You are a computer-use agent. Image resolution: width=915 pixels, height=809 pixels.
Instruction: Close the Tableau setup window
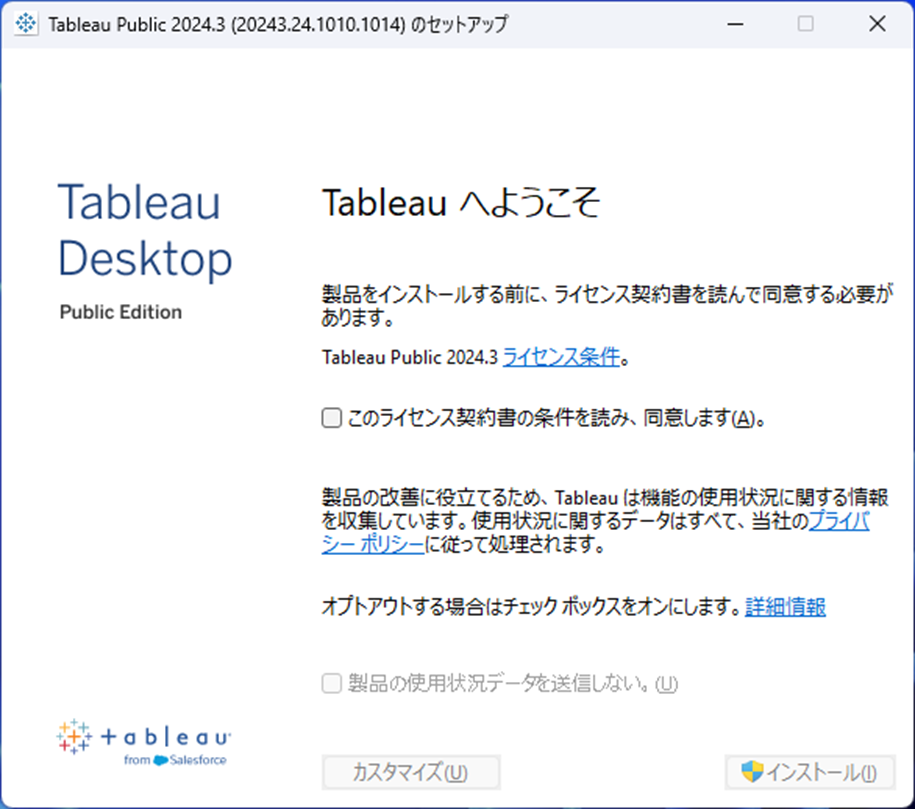click(x=877, y=24)
